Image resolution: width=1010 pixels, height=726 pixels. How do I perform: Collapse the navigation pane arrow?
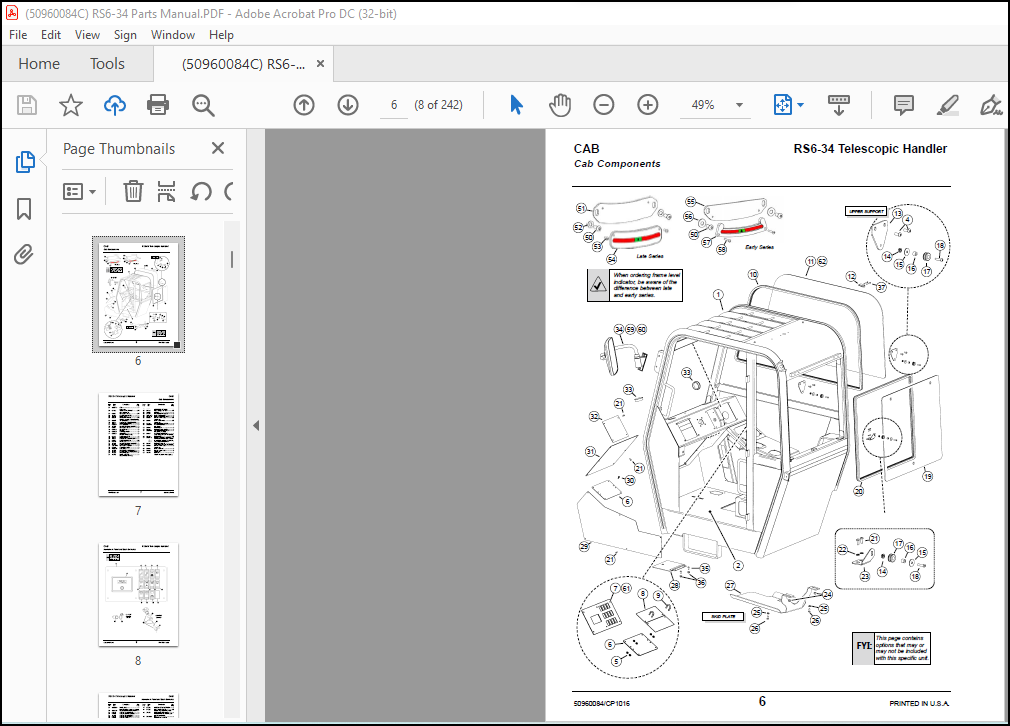tap(256, 425)
